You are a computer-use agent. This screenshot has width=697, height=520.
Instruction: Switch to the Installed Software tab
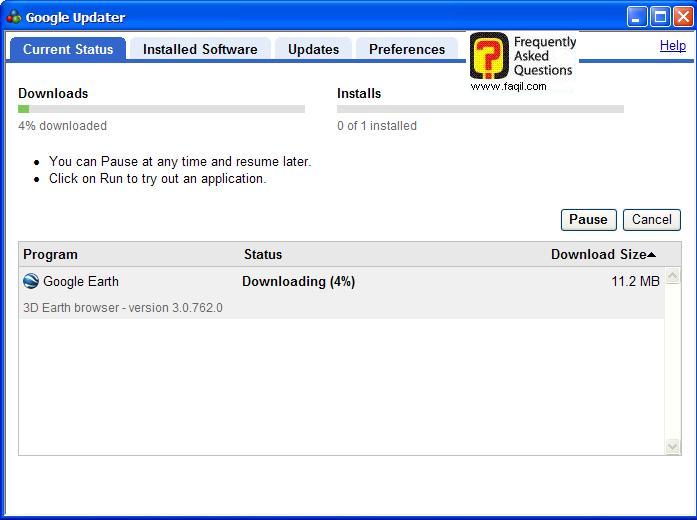(200, 49)
